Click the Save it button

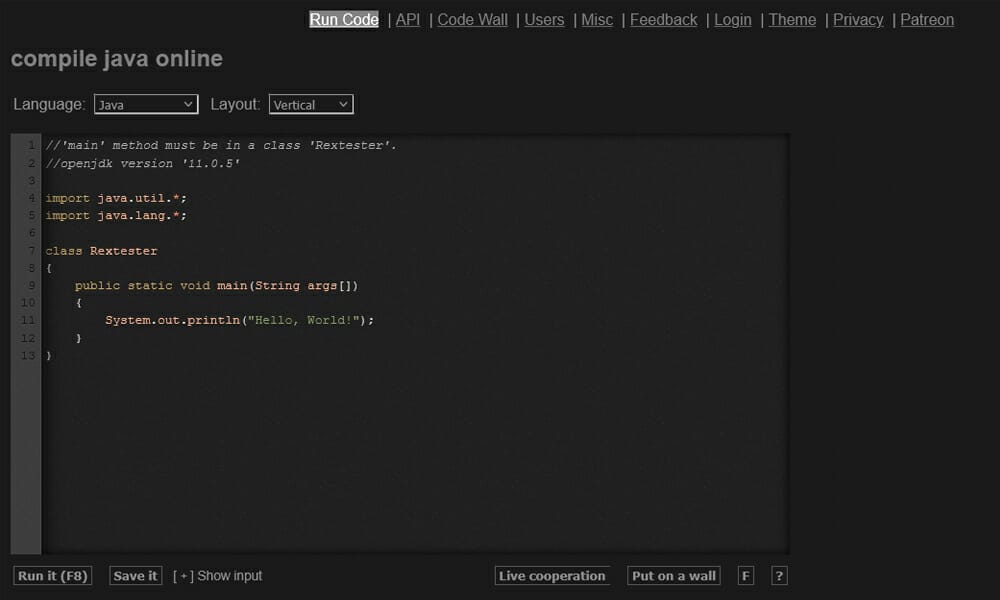click(135, 576)
